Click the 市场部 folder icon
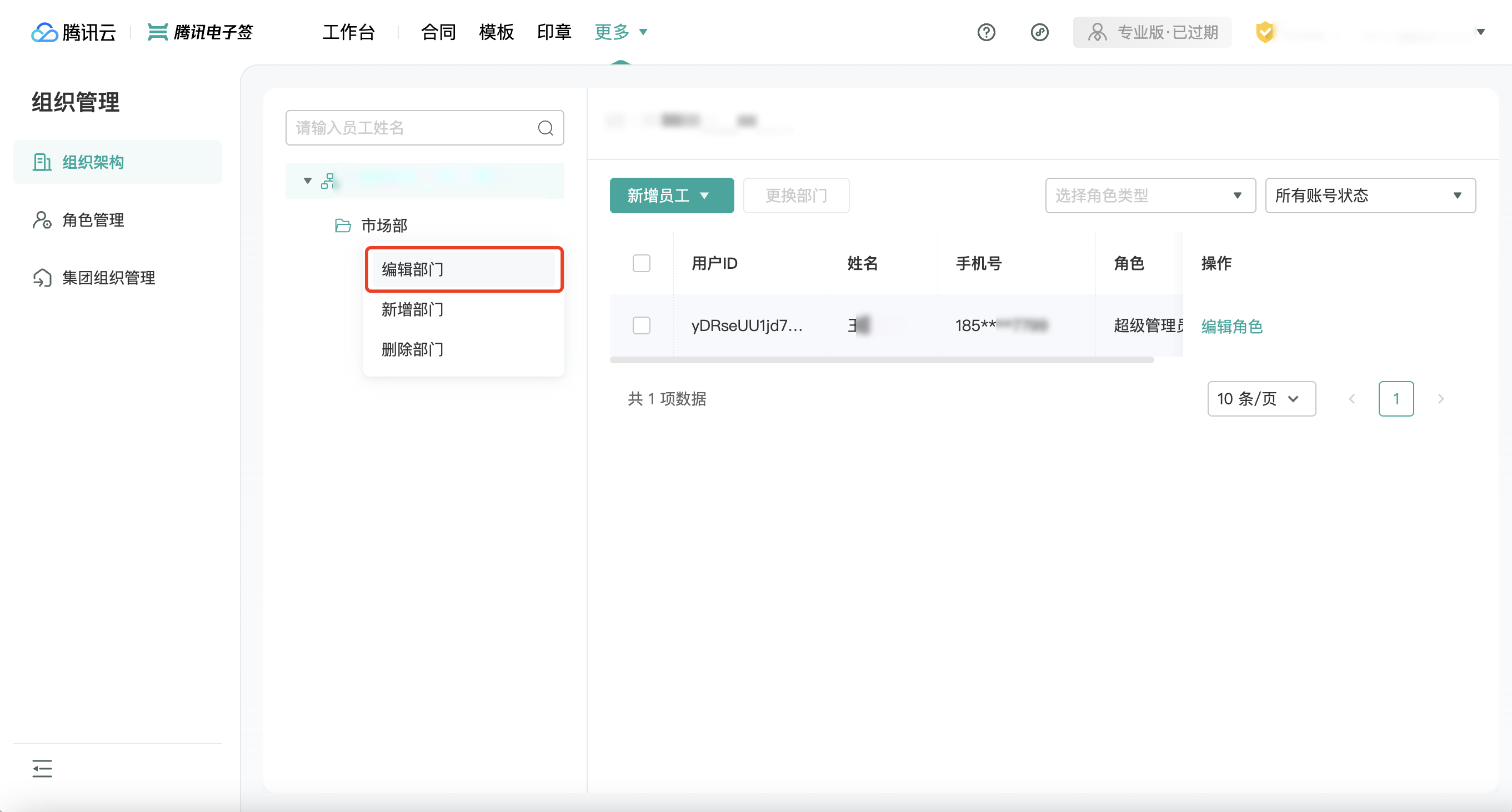1512x812 pixels. pos(343,225)
